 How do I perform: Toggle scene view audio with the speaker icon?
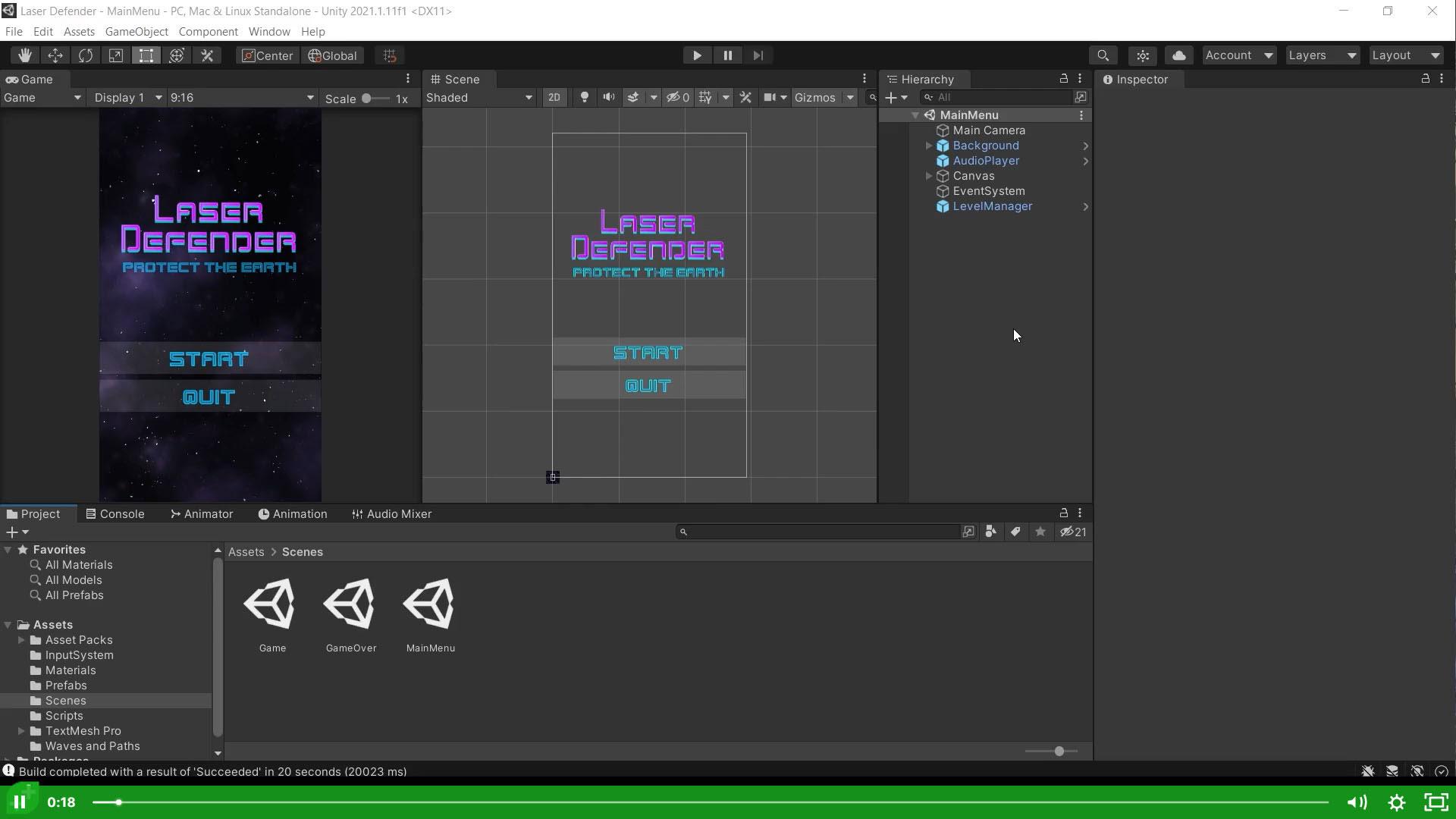[x=609, y=97]
